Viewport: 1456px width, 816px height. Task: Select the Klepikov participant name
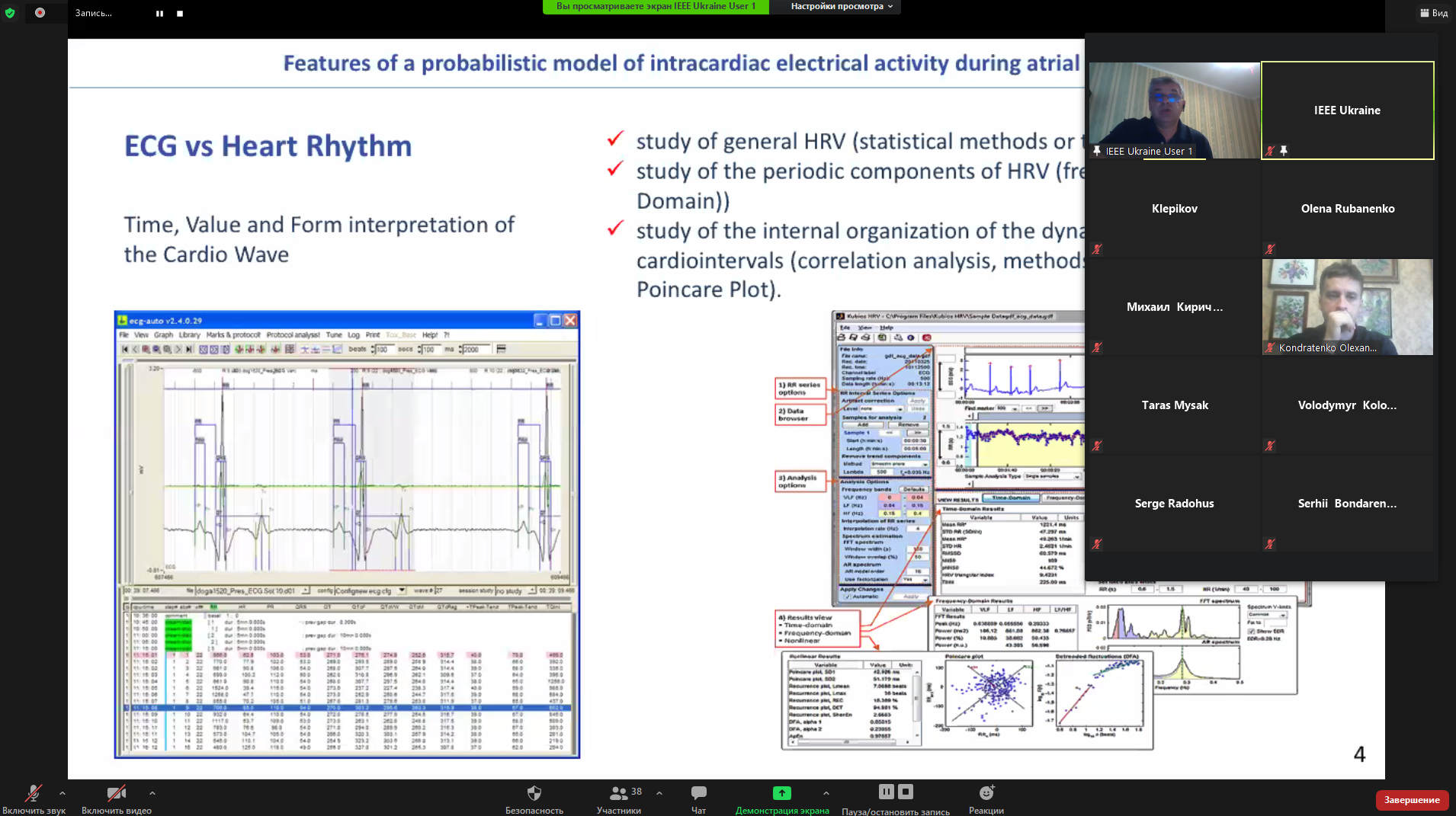point(1174,209)
